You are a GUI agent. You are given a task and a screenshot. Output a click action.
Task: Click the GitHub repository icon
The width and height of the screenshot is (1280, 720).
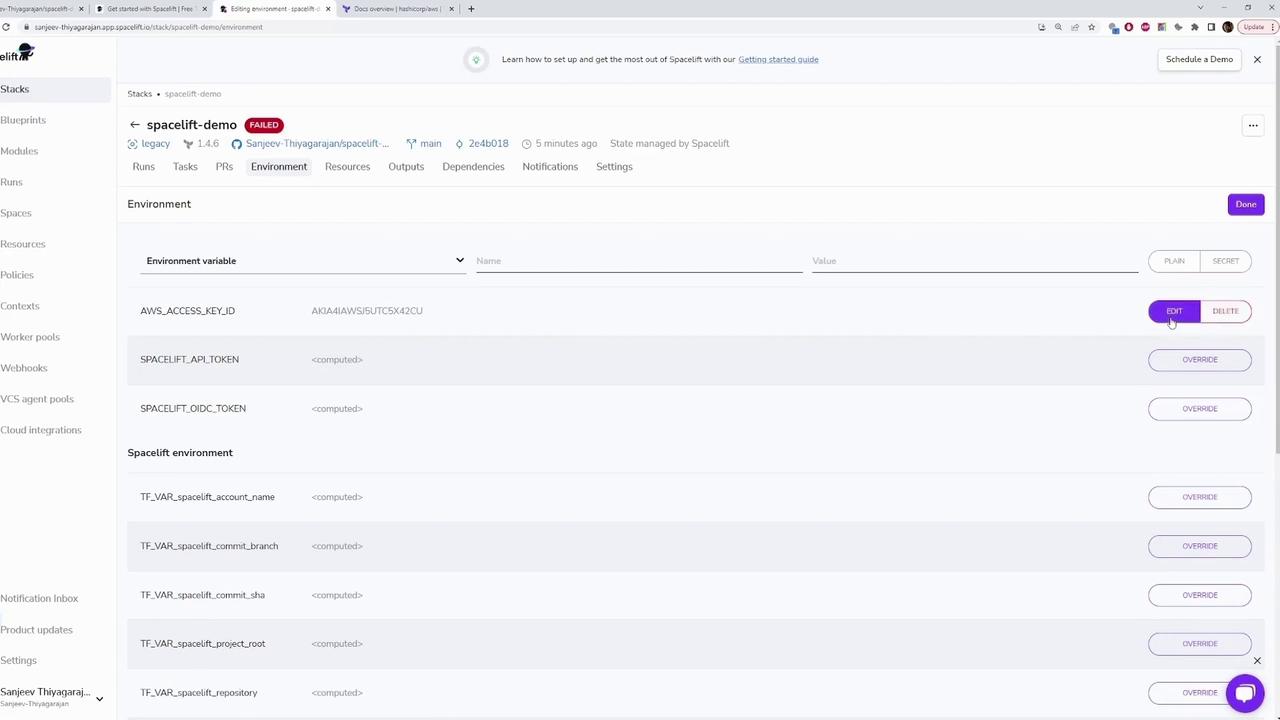(237, 144)
